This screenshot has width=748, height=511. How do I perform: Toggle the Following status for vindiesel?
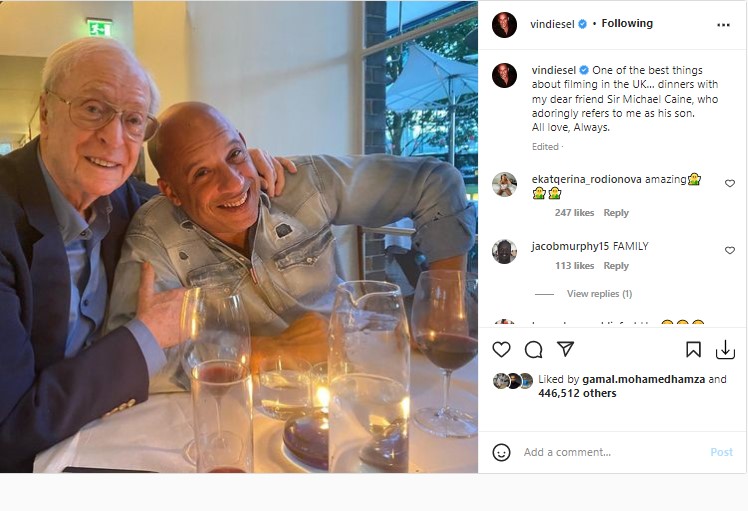pyautogui.click(x=627, y=24)
